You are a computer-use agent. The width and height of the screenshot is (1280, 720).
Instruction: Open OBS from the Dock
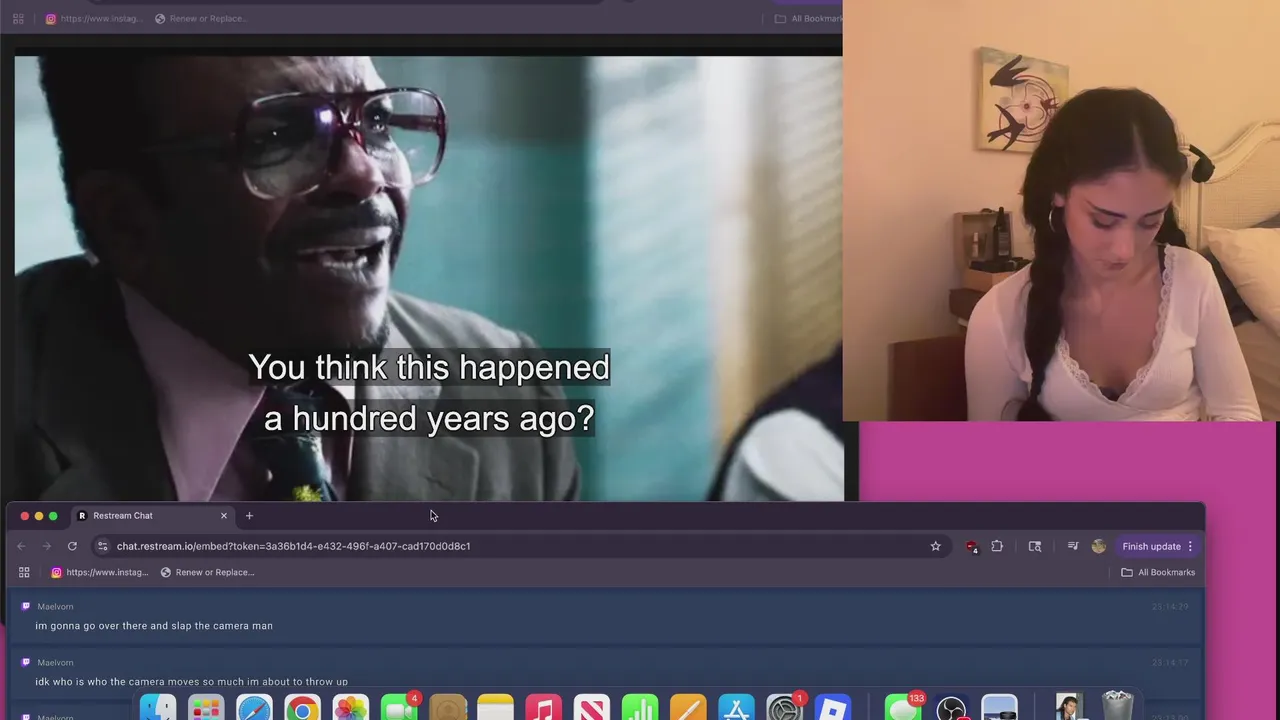(951, 707)
